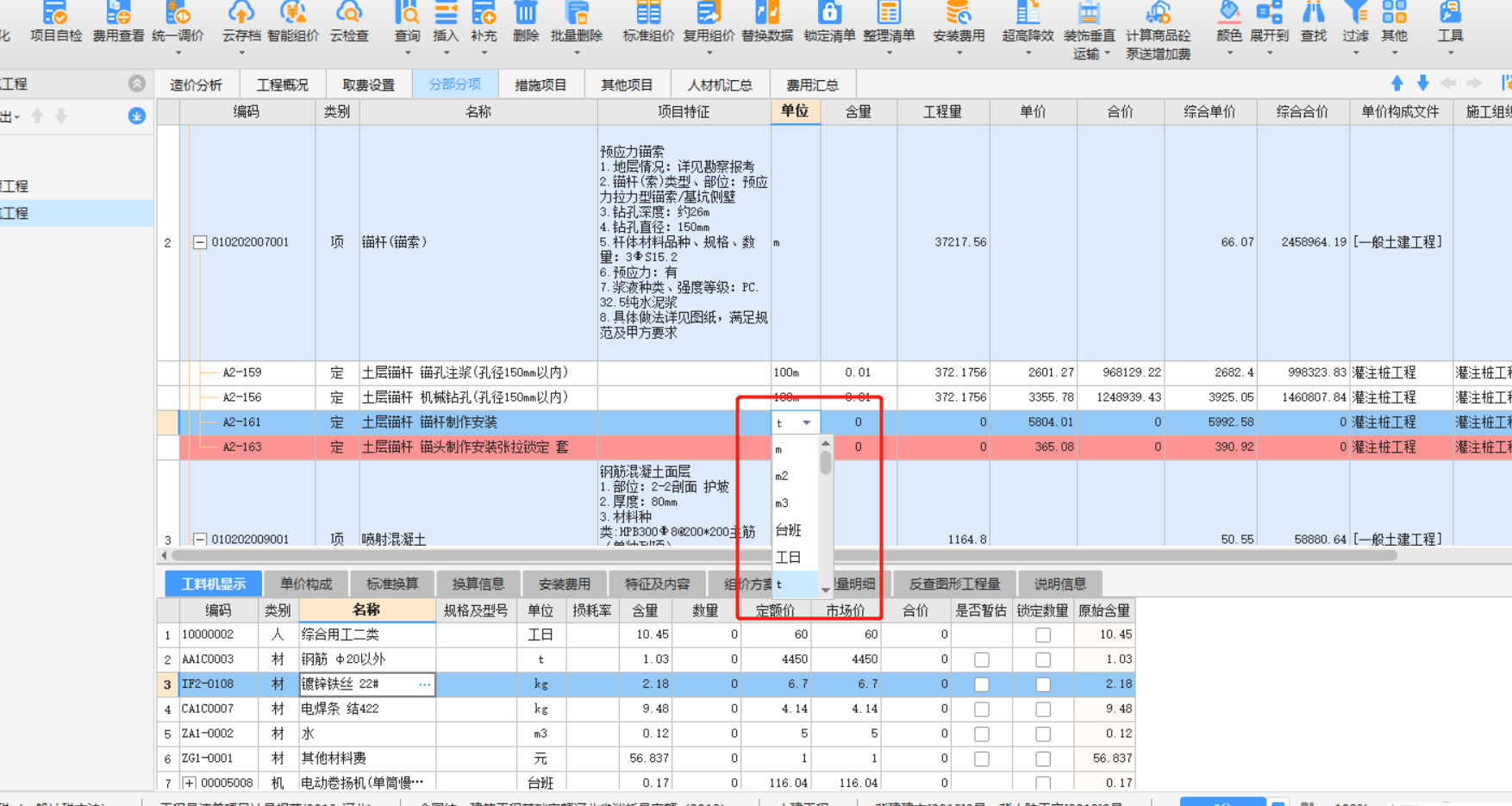Click the 删除 trash icon
Screen dimensions: 1512x806
[526, 13]
